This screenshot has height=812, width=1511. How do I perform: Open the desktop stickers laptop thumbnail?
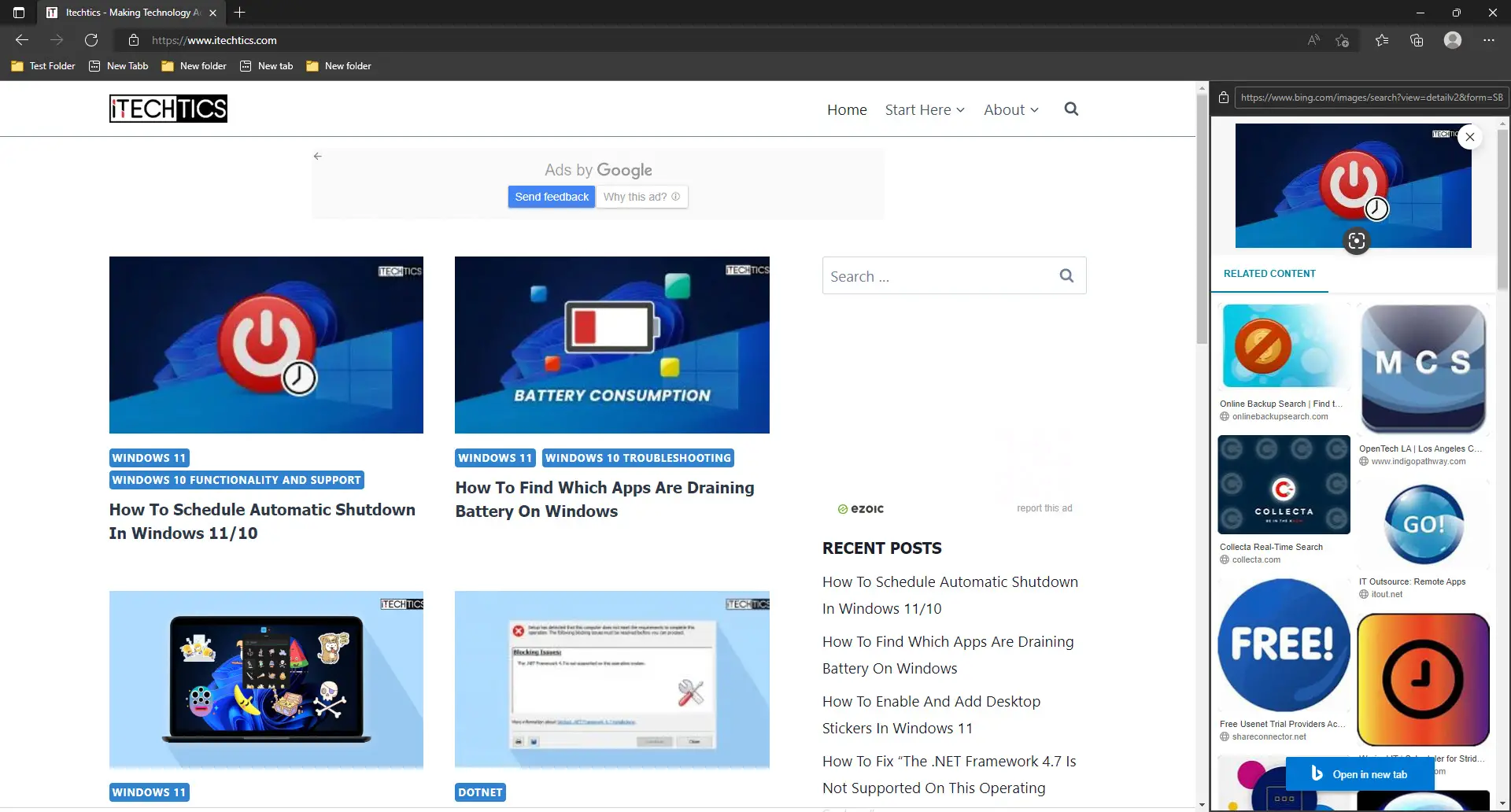tap(266, 680)
